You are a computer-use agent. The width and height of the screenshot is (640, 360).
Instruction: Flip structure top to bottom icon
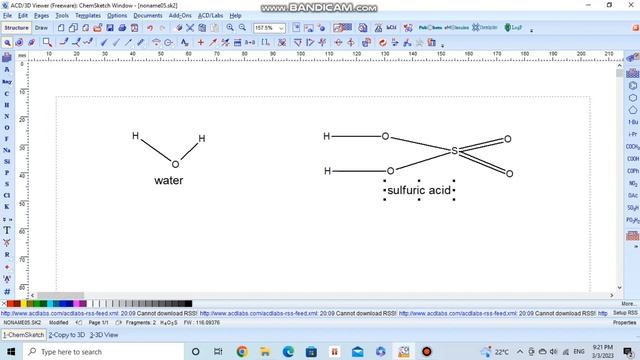pos(338,42)
